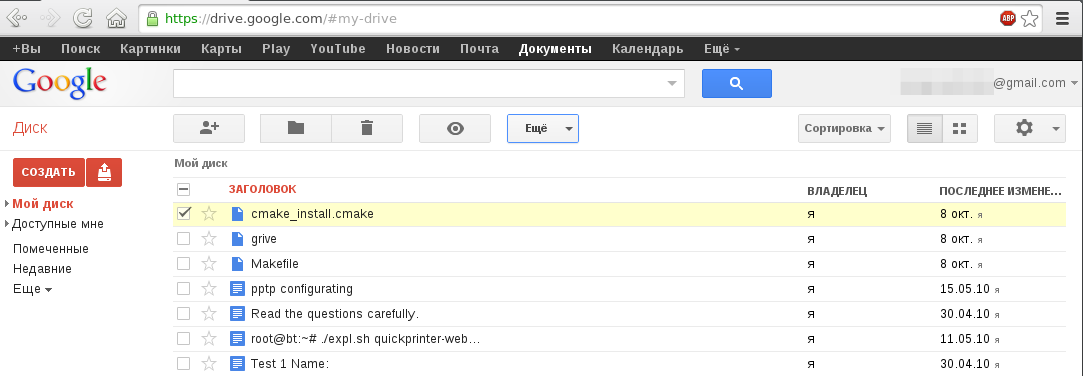Viewport: 1083px width, 376px height.
Task: Check the pptp configurating checkbox
Action: coord(183,289)
